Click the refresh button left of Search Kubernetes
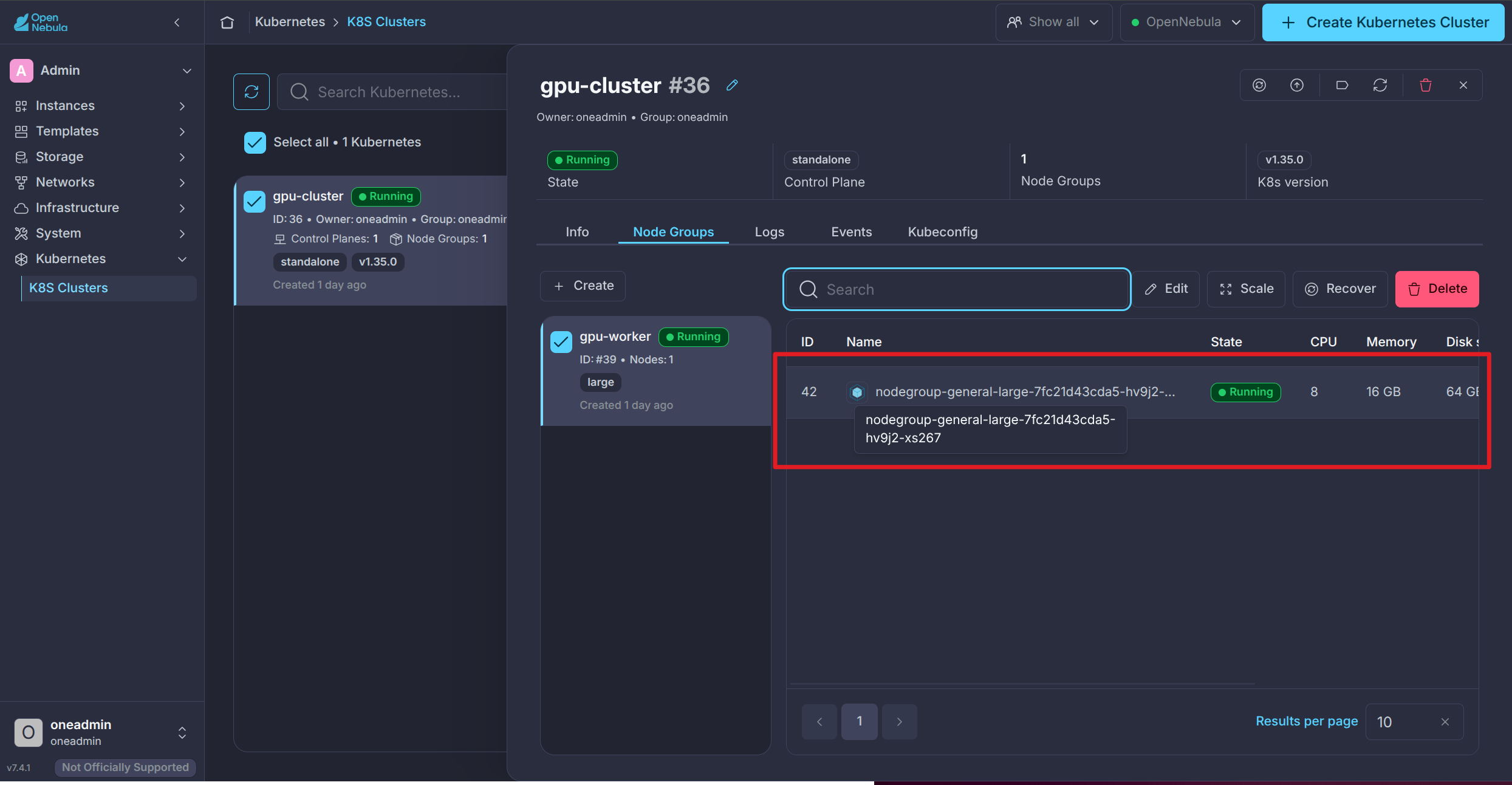This screenshot has height=785, width=1512. [x=251, y=92]
